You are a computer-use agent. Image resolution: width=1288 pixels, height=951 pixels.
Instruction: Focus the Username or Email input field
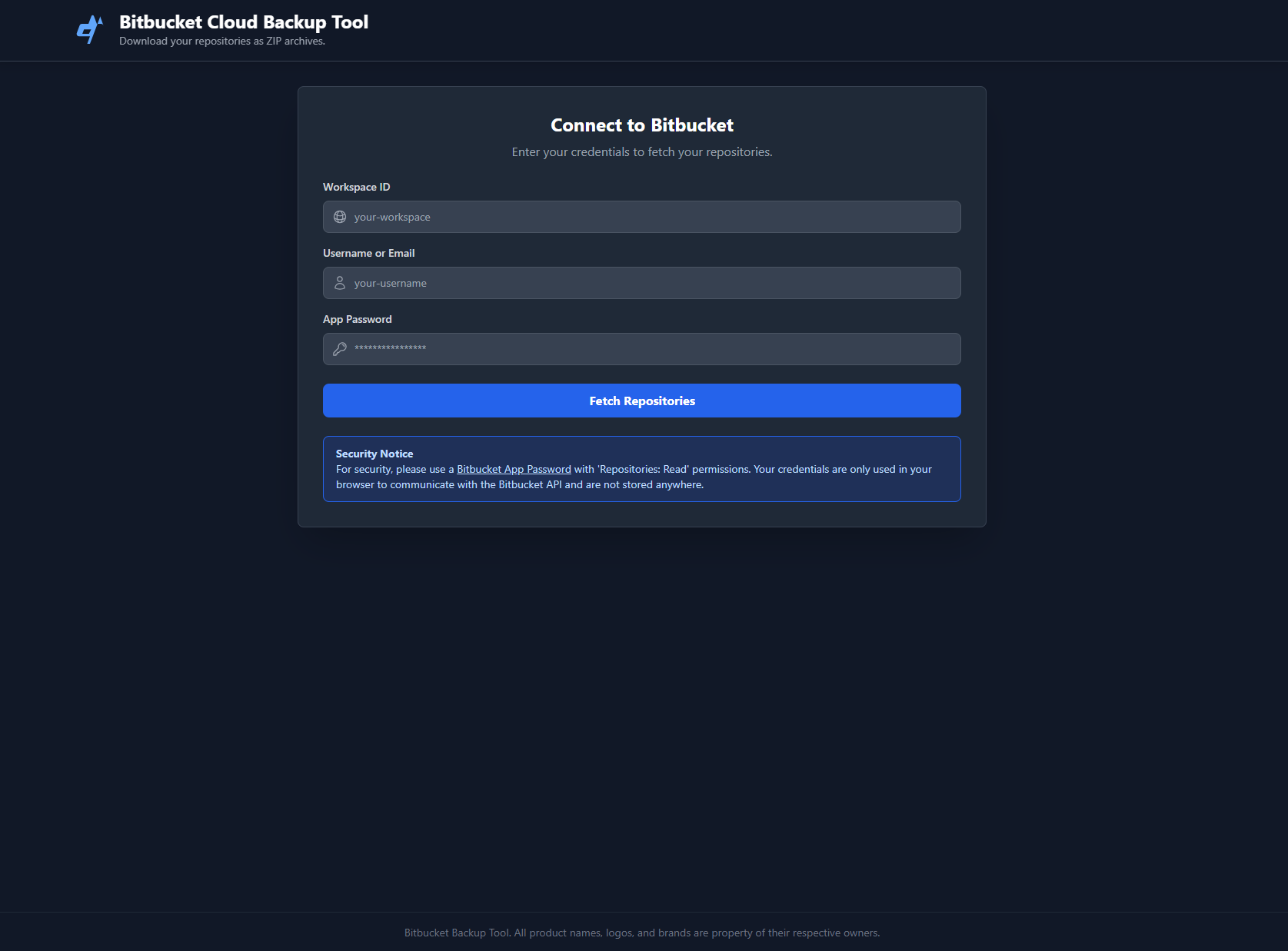tap(642, 283)
